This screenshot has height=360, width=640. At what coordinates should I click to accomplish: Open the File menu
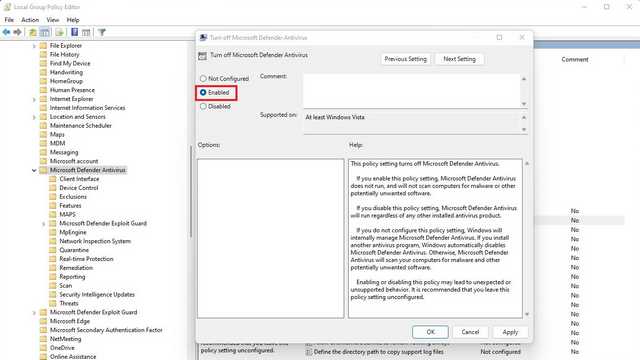pyautogui.click(x=9, y=20)
